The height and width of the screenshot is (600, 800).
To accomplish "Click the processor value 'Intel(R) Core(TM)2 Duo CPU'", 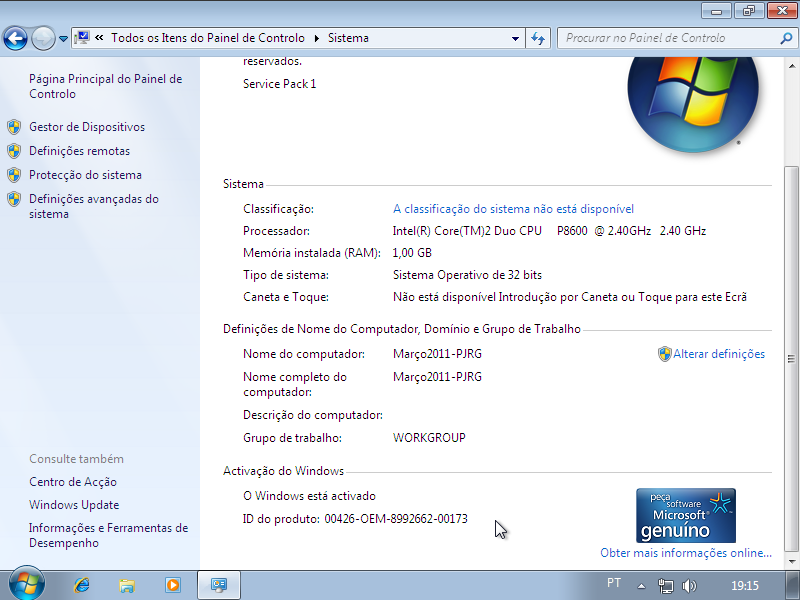I will [467, 231].
